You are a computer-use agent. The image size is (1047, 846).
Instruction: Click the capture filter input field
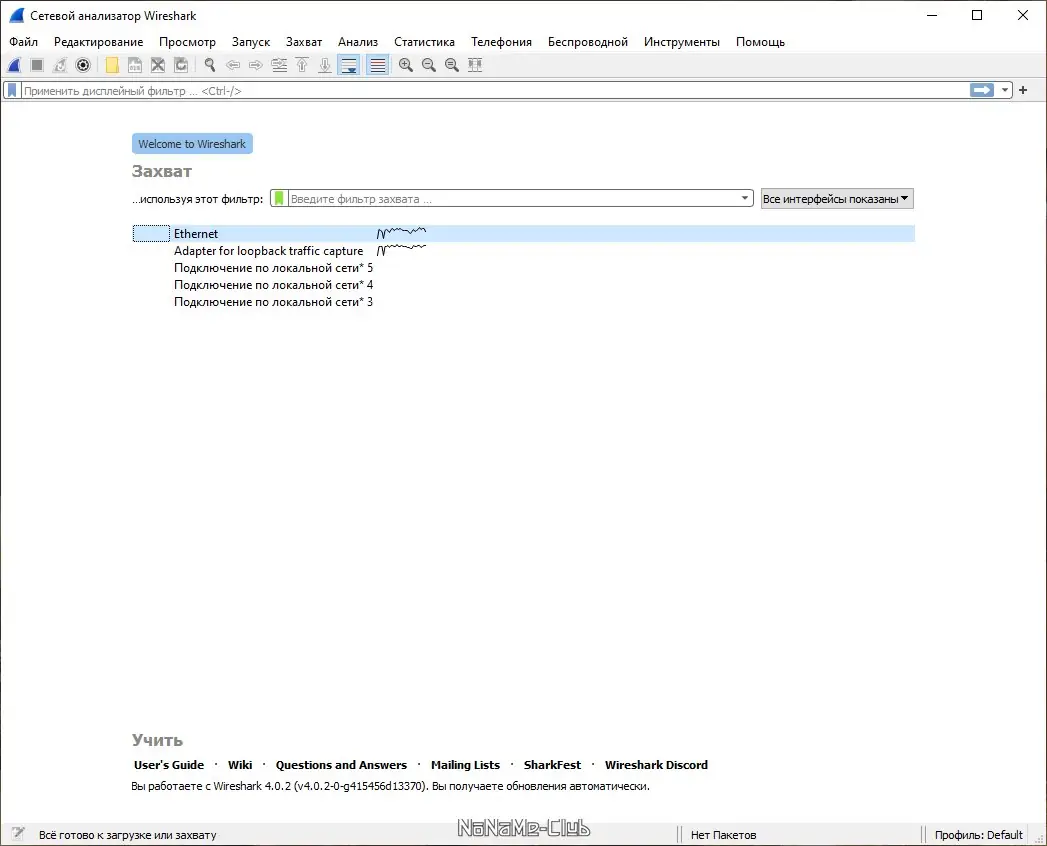(x=513, y=198)
